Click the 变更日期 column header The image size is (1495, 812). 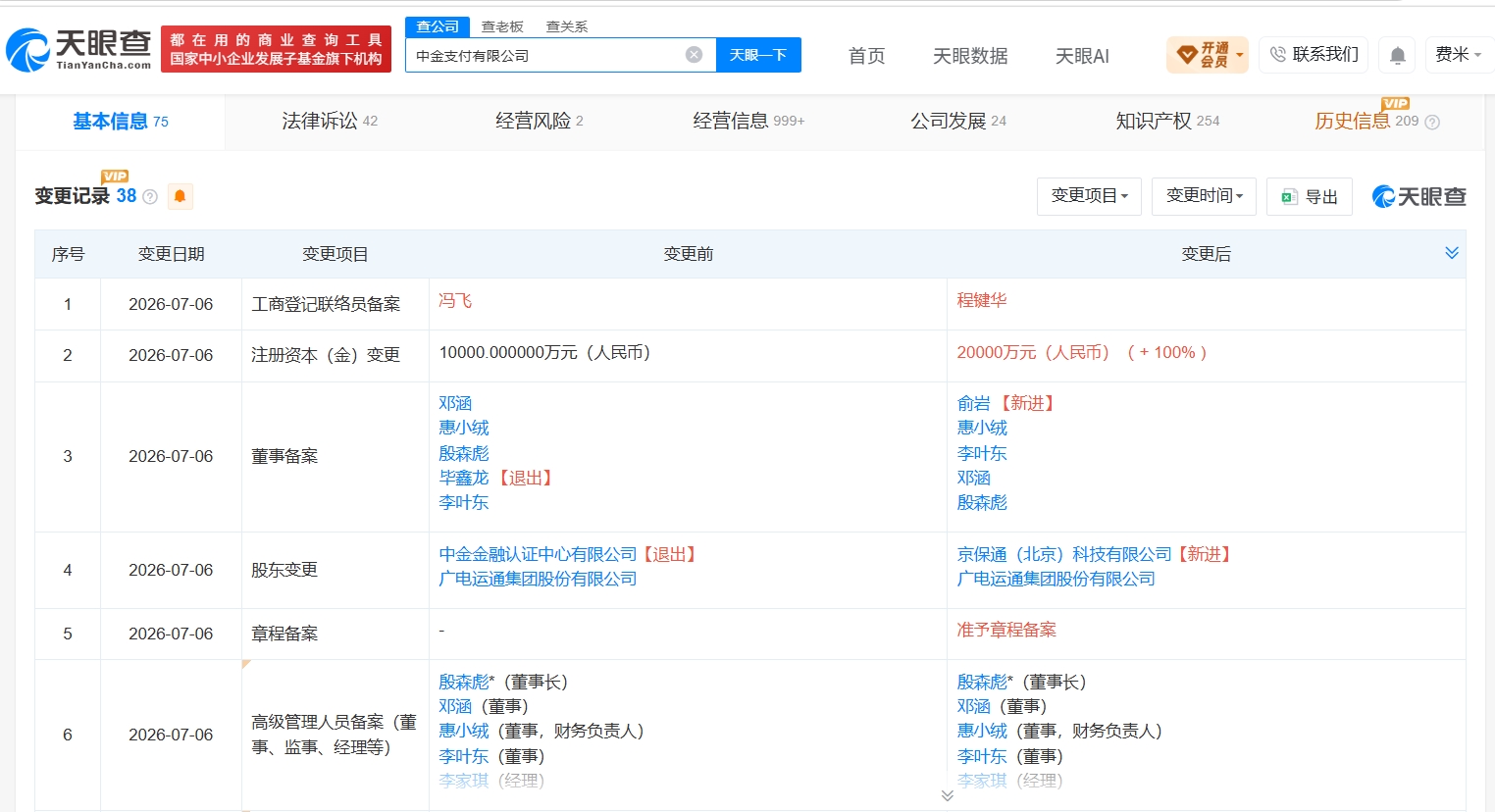(171, 254)
